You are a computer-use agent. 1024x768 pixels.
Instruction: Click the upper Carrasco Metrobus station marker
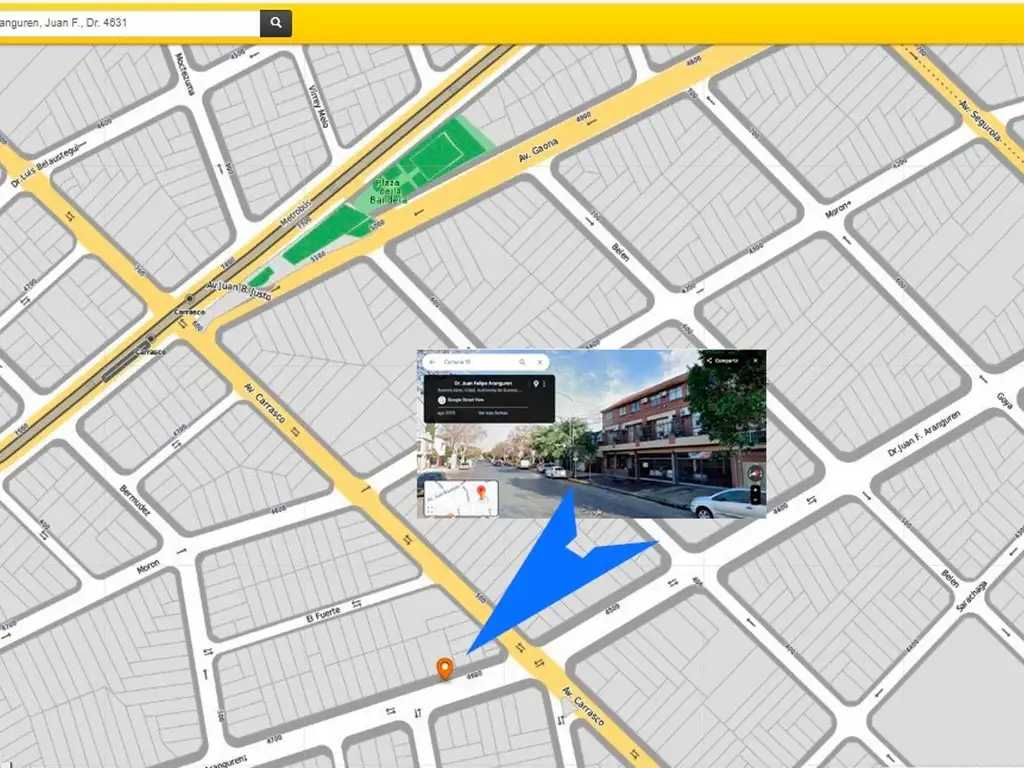(189, 298)
